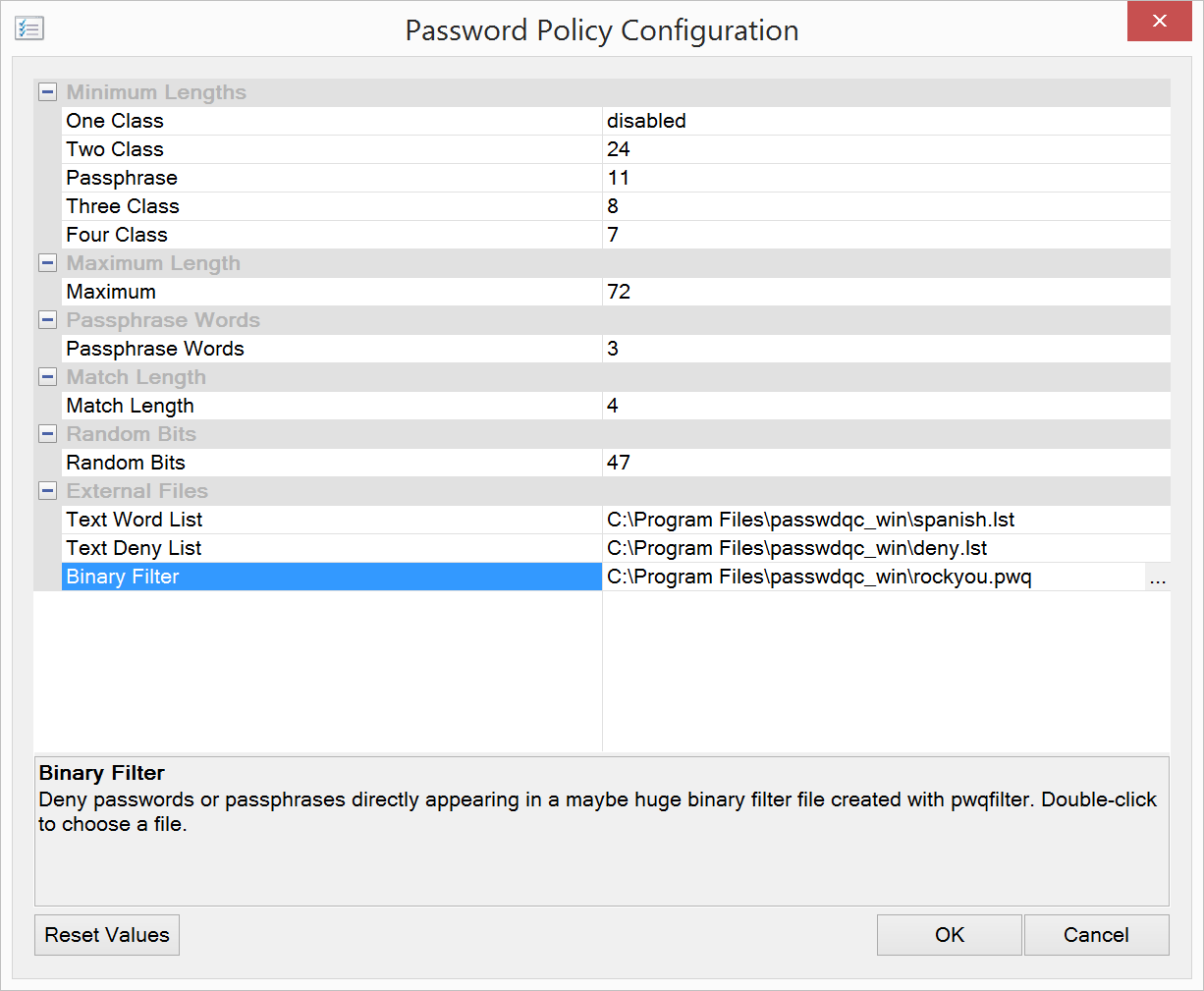Collapse the Match Length group
Image resolution: width=1204 pixels, height=991 pixels.
click(x=47, y=377)
